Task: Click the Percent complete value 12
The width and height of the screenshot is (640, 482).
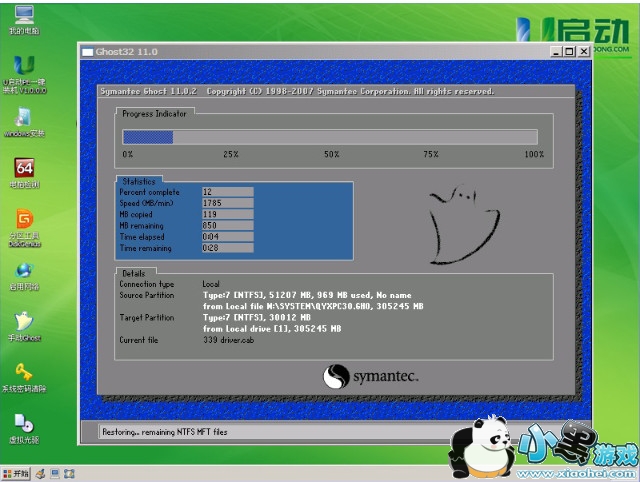Action: [228, 192]
